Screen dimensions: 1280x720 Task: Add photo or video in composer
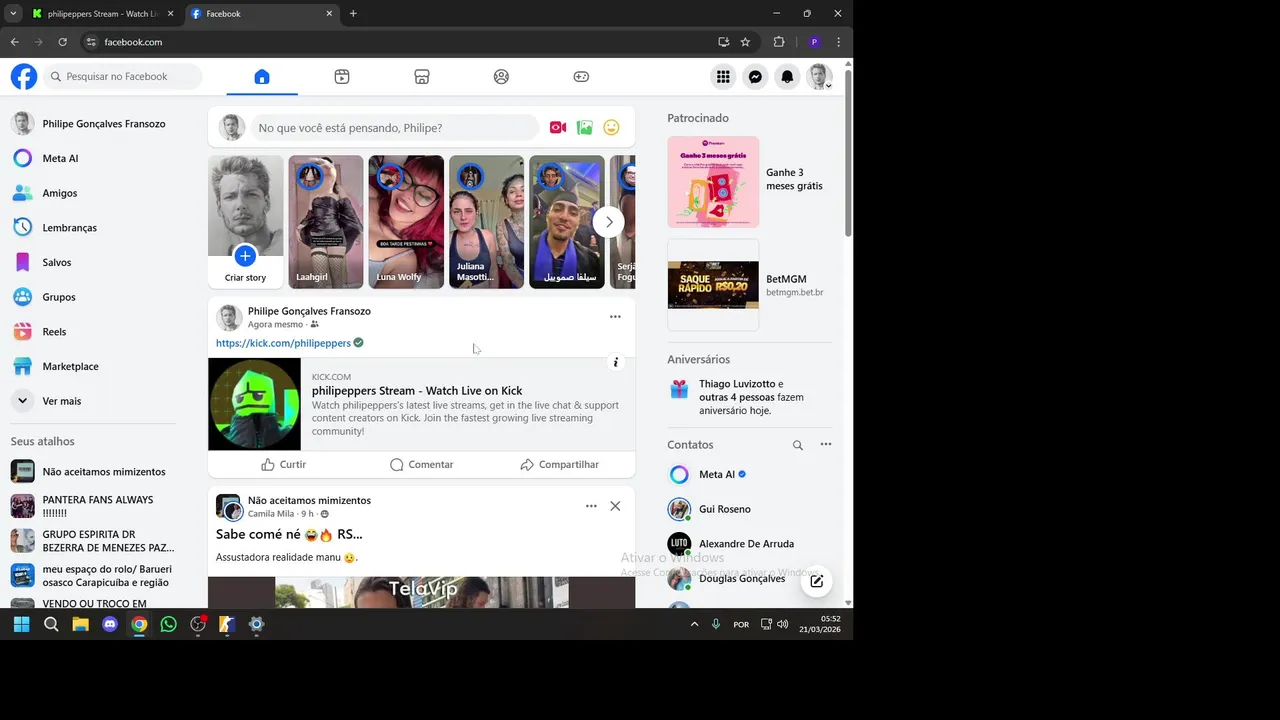[585, 128]
